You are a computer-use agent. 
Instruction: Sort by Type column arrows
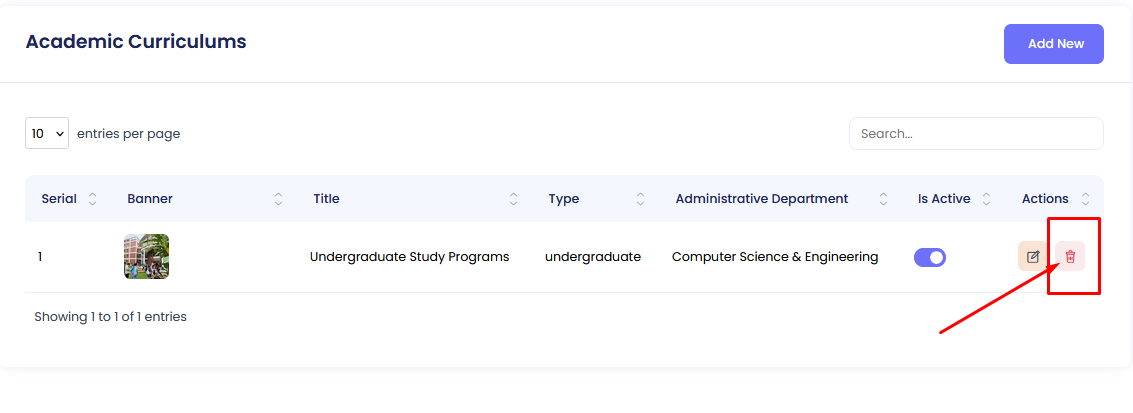click(x=640, y=199)
